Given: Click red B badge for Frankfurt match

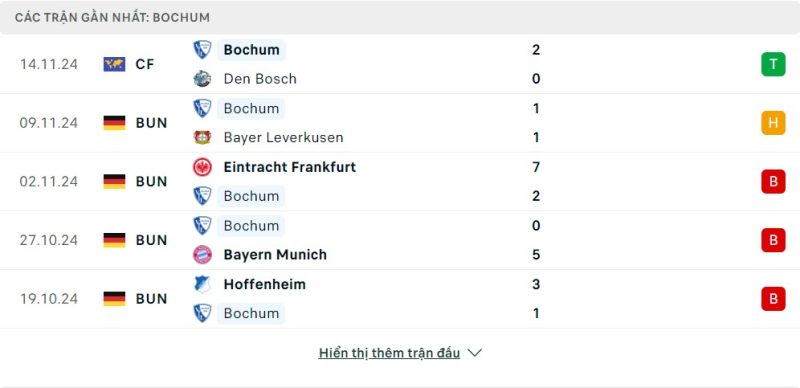Looking at the screenshot, I should click(773, 182).
